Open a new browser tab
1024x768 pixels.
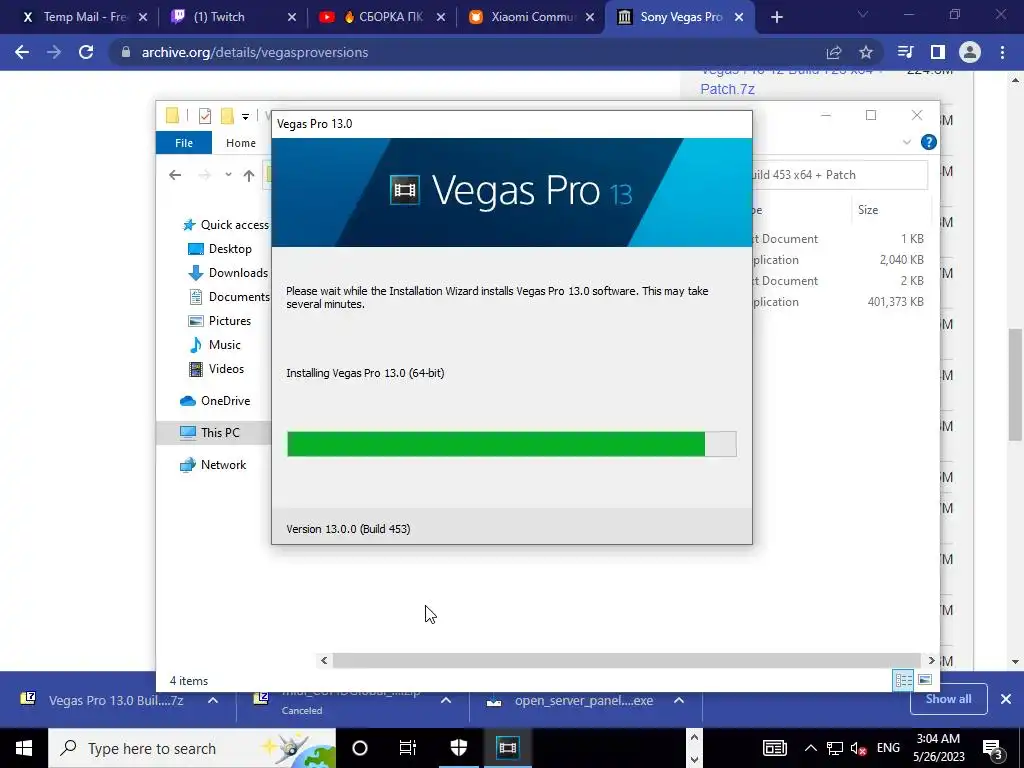coord(776,18)
